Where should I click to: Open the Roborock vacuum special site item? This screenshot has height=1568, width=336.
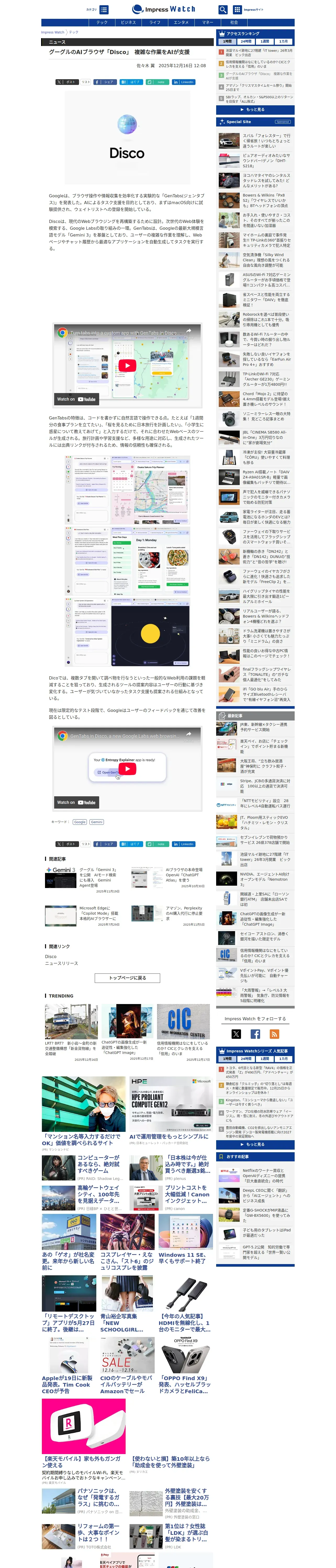[x=255, y=320]
